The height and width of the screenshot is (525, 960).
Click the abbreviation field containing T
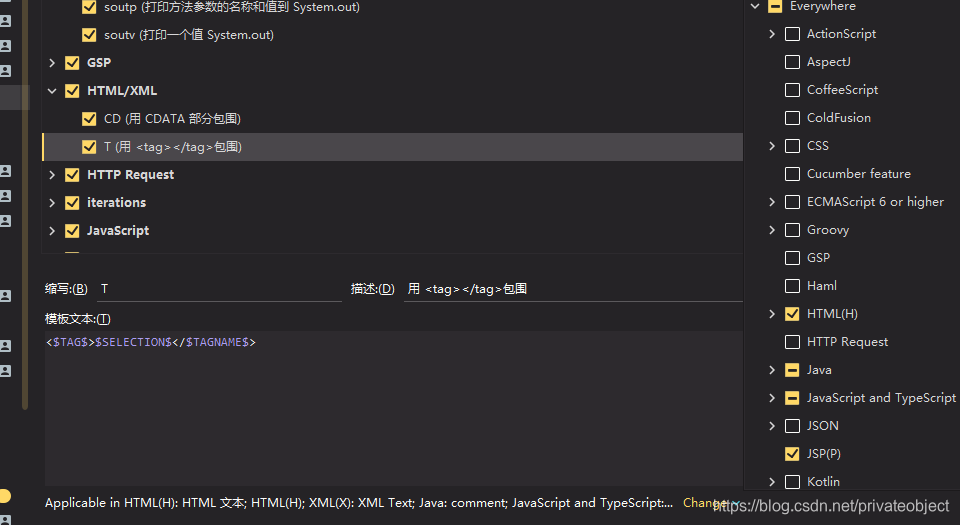(219, 289)
